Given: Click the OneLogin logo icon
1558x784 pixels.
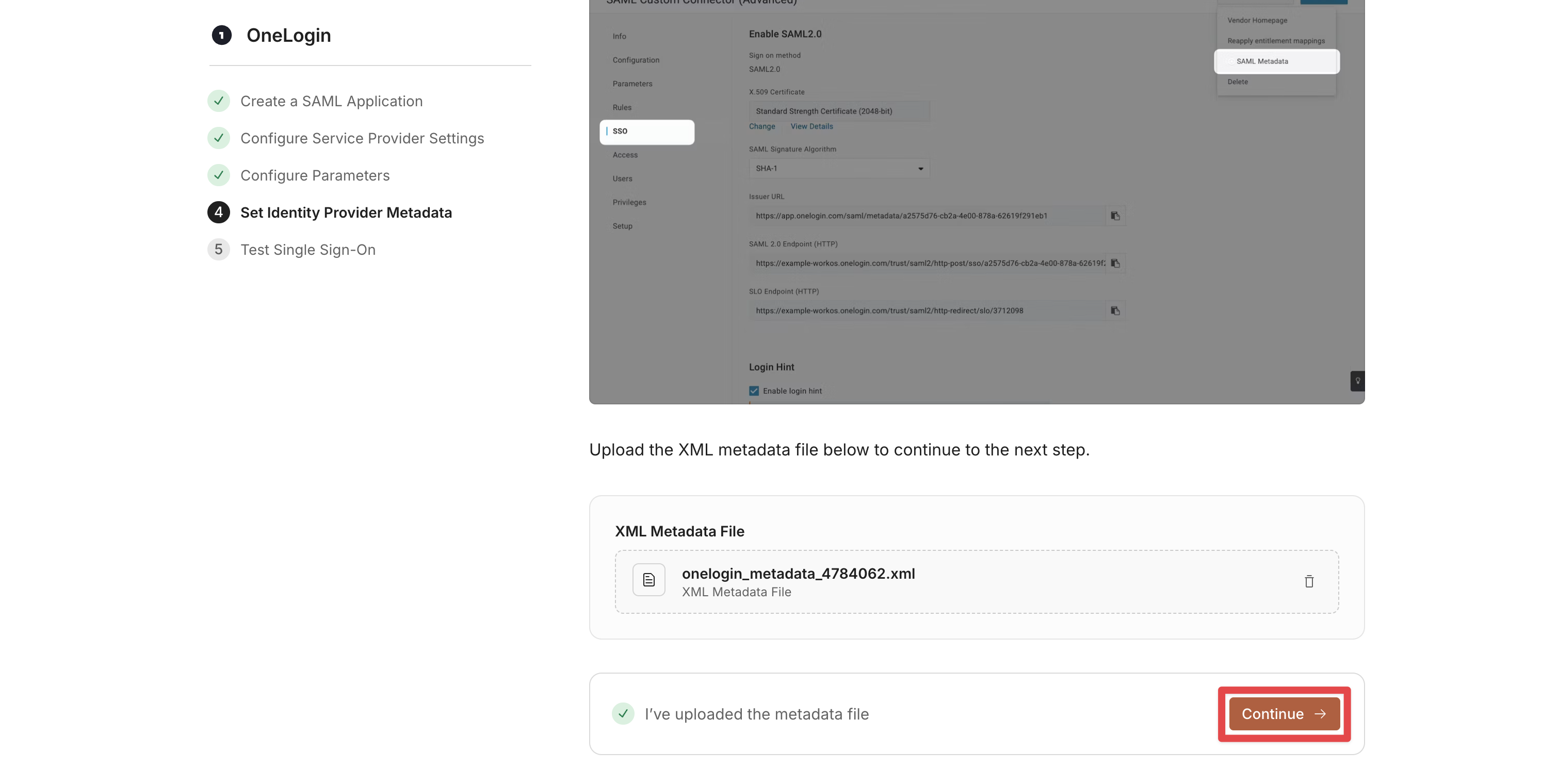Looking at the screenshot, I should (x=221, y=35).
